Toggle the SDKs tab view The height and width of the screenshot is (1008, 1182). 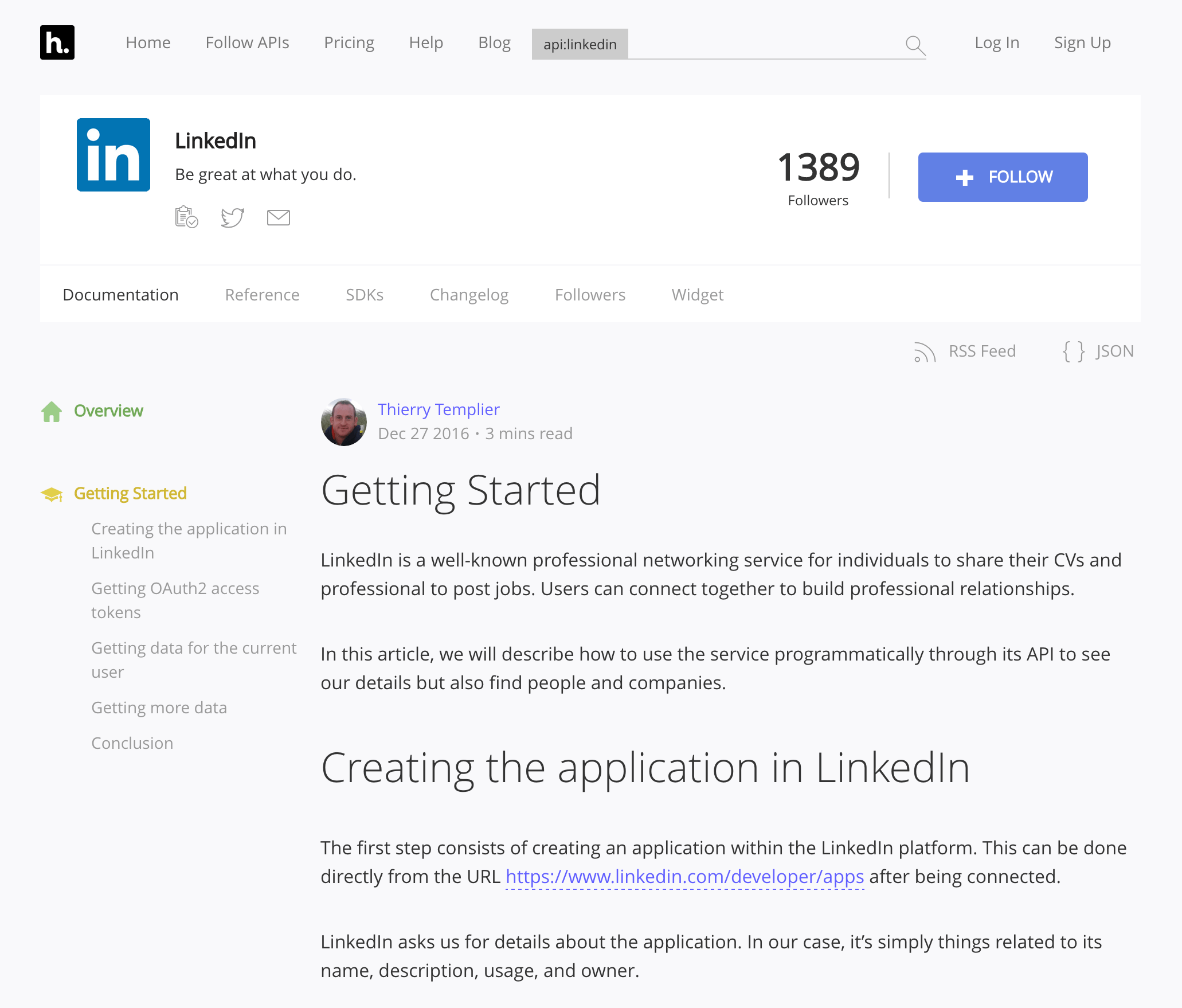pyautogui.click(x=364, y=294)
